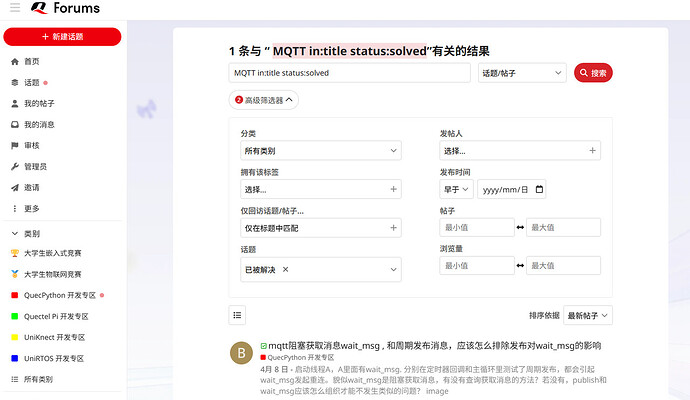
Task: Open the 仅在标题中匹配 filter dropdown
Action: (x=321, y=228)
